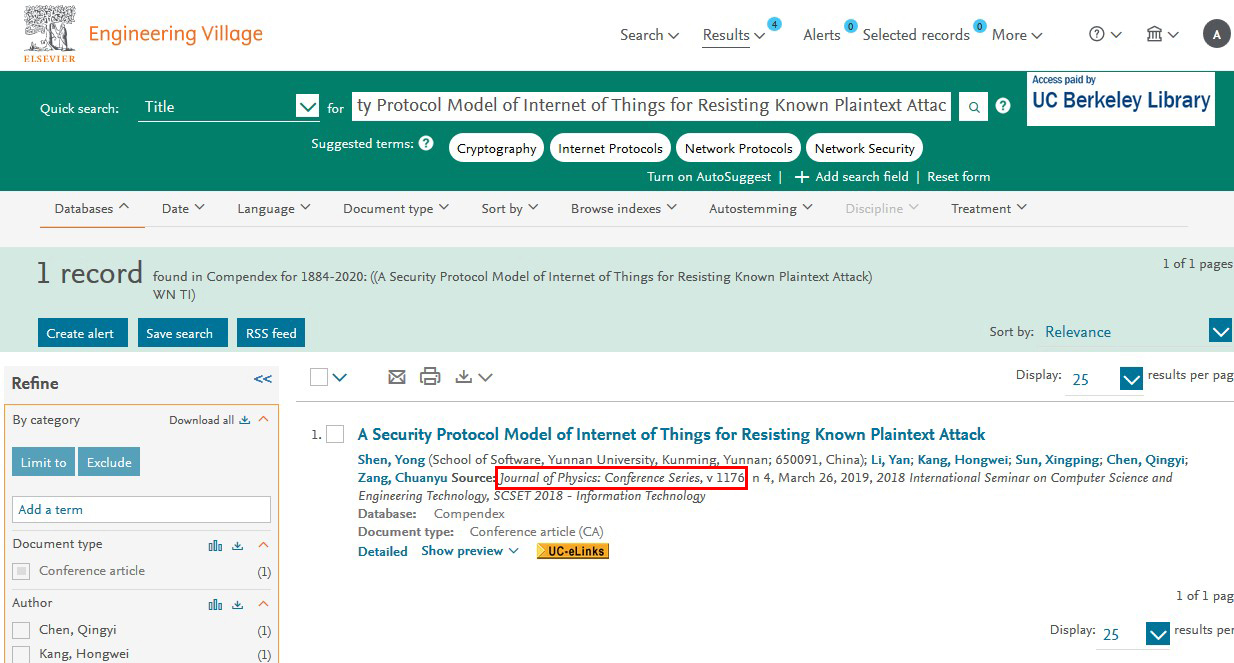Select the Cryptography suggested term
Image resolution: width=1234 pixels, height=663 pixels.
point(496,148)
